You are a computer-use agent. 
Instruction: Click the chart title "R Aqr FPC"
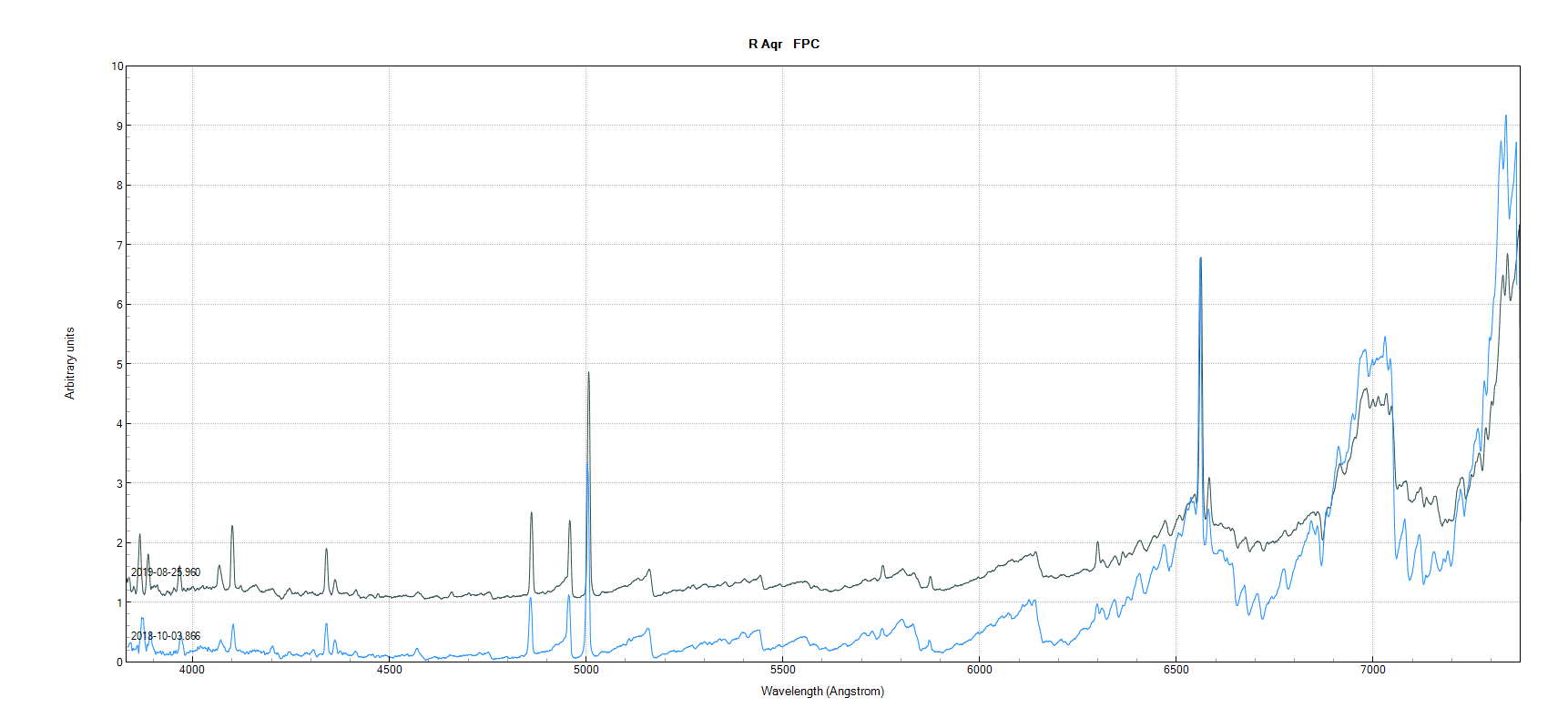point(783,44)
